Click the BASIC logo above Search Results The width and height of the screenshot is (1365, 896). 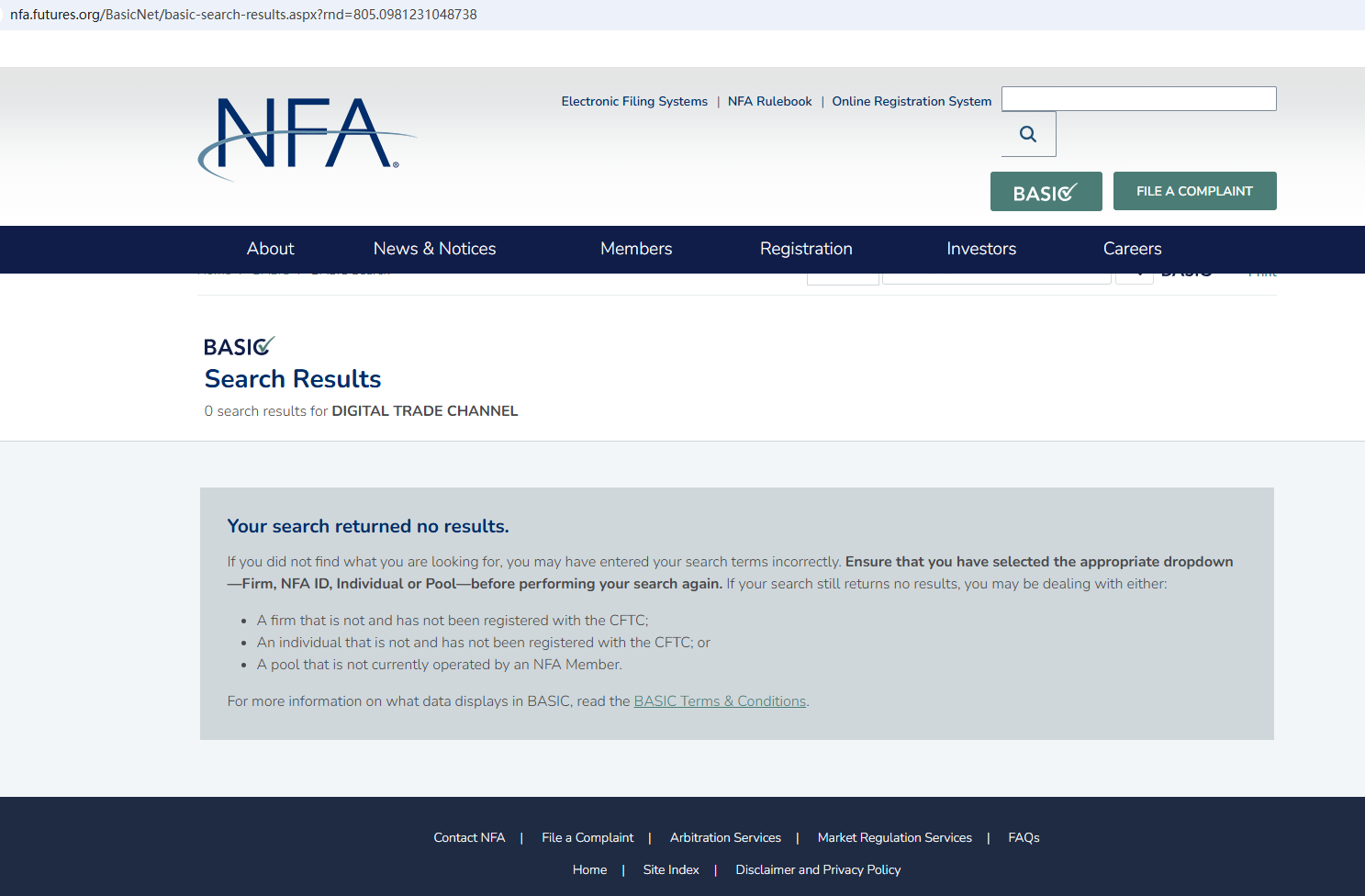pos(239,346)
